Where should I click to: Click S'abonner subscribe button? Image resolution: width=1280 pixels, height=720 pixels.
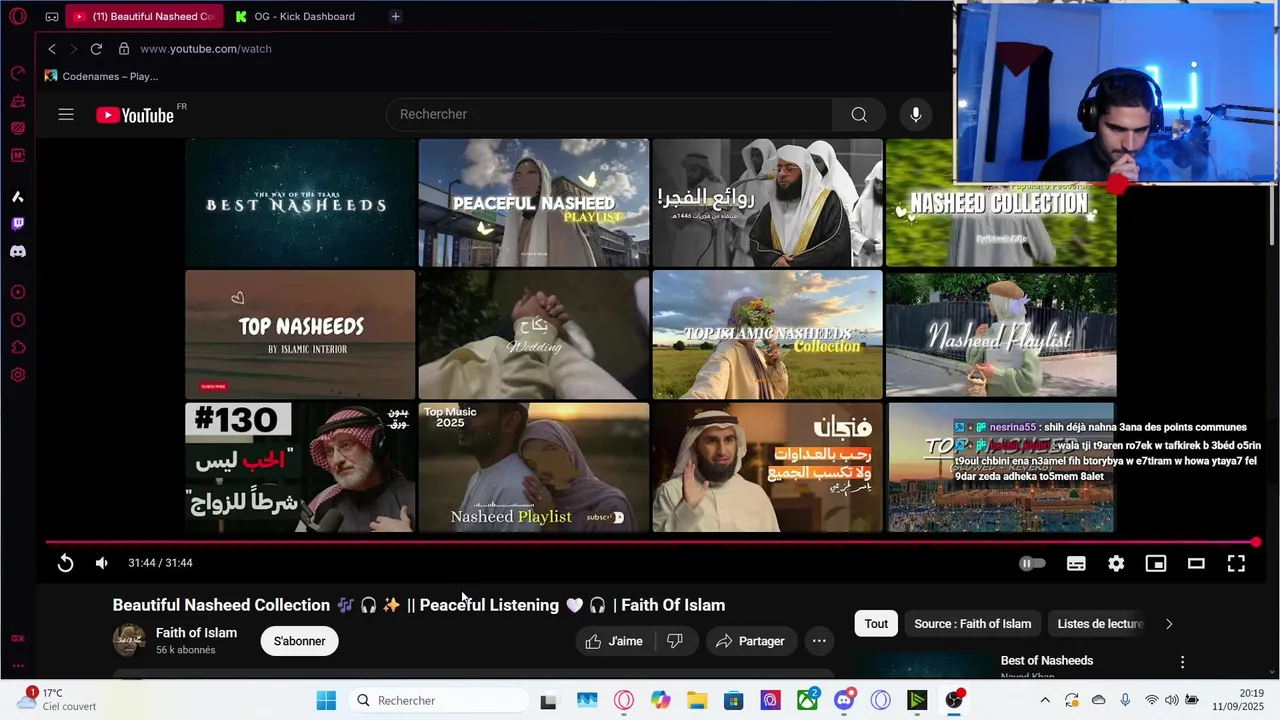[299, 641]
